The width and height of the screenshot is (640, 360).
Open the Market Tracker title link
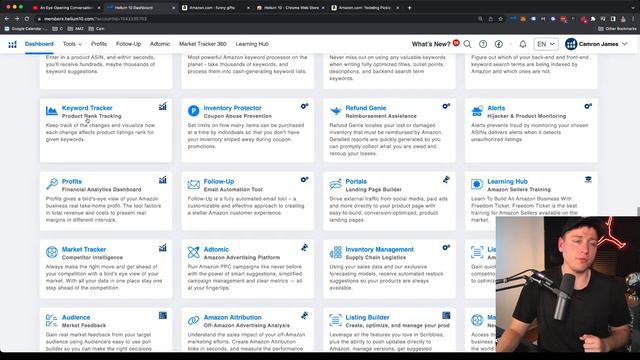[x=84, y=249]
